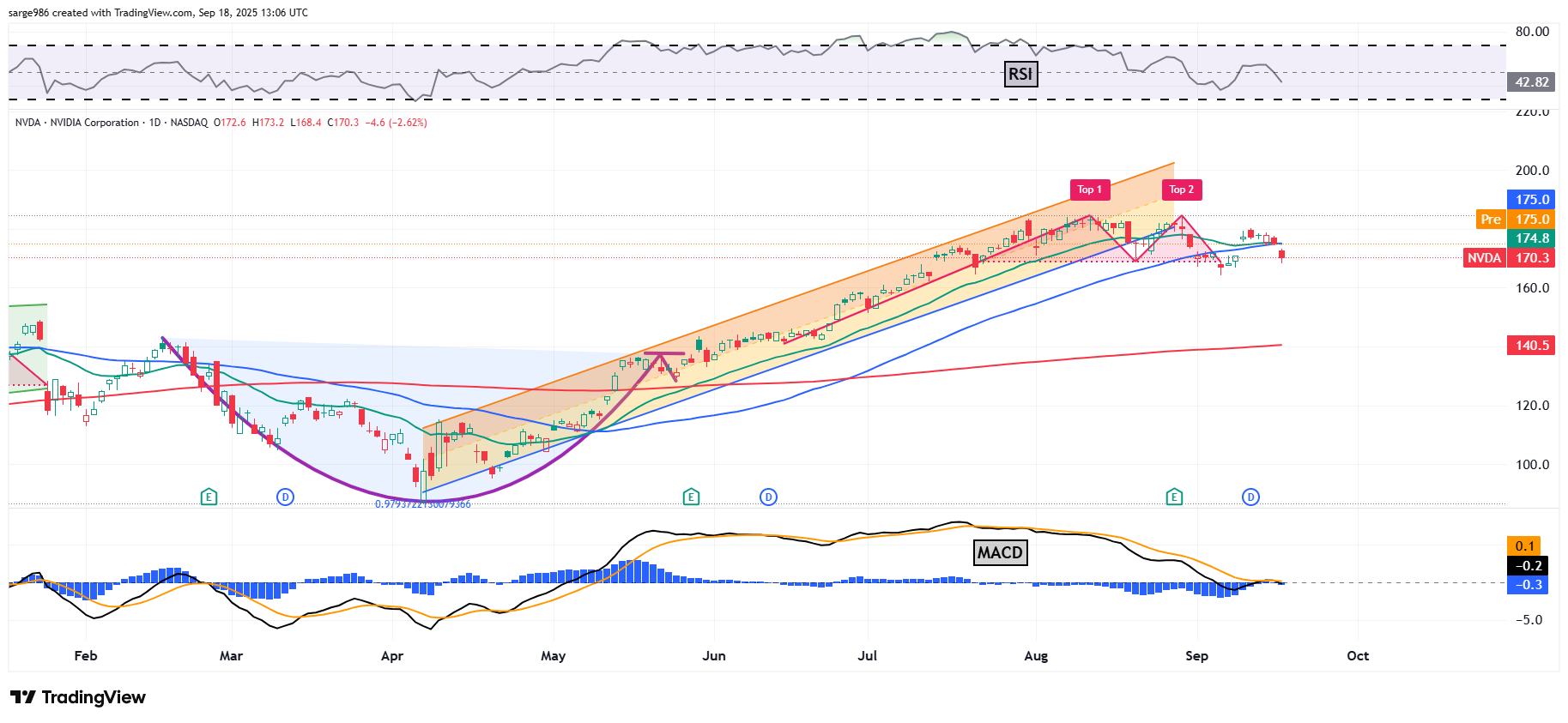Click the September dividend D marker
This screenshot has height=723, width=1568.
tap(1250, 497)
